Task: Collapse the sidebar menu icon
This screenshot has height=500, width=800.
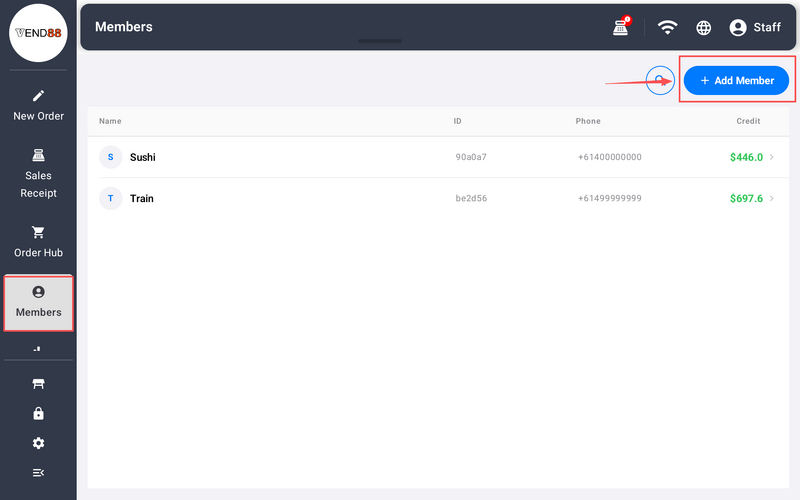Action: 38,472
